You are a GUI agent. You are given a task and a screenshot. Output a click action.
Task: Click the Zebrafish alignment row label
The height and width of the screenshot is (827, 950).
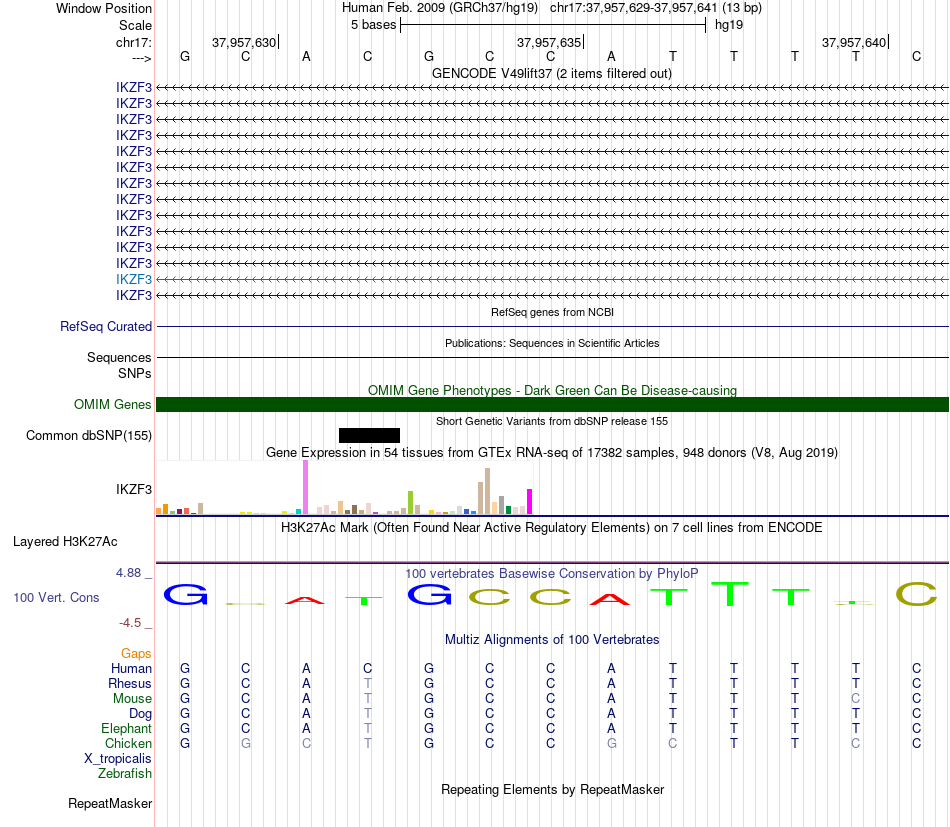click(x=125, y=774)
